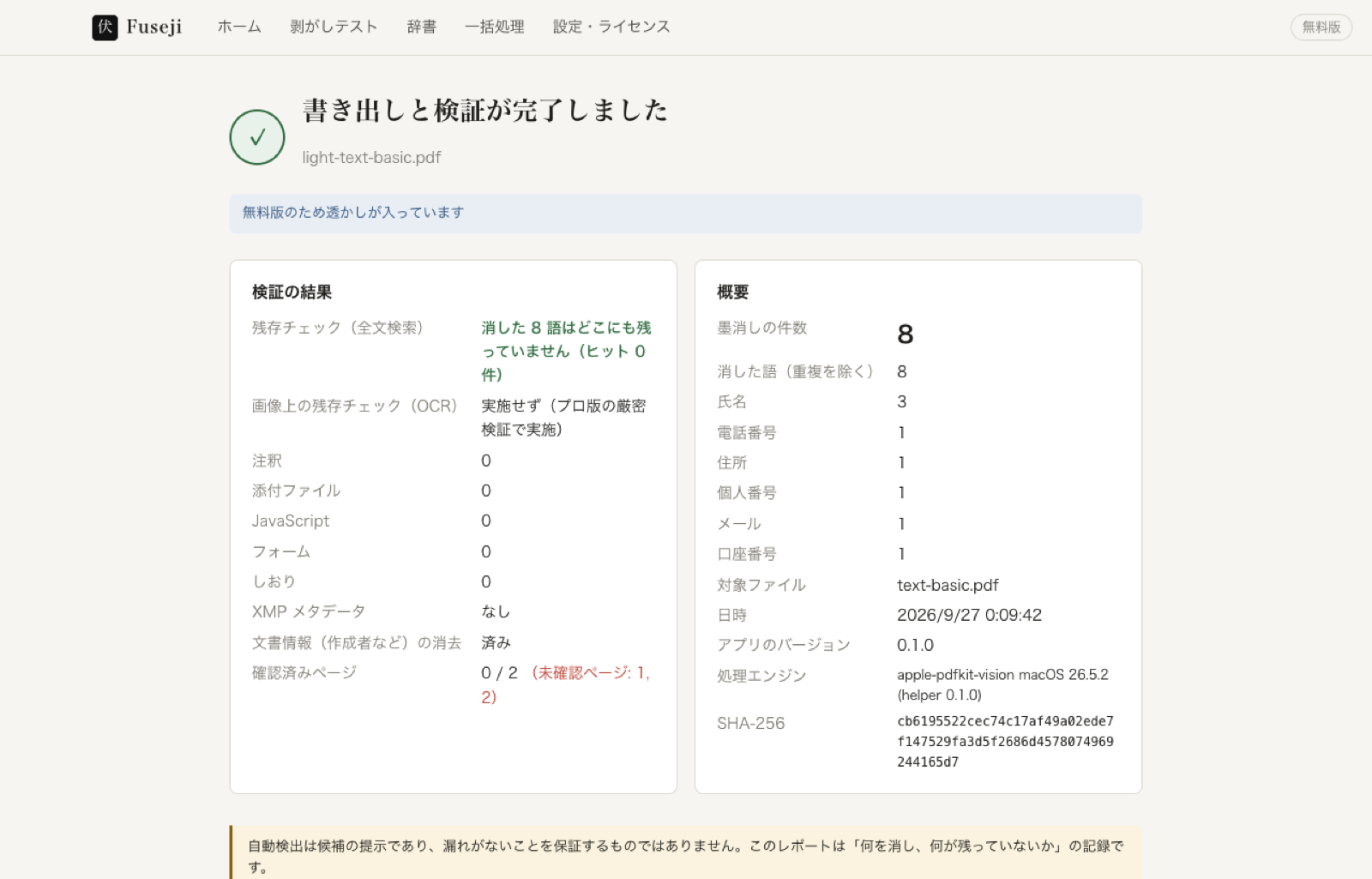Screen dimensions: 1372x879
Task: Click the 墨消しの件数 label
Action: pos(762,328)
